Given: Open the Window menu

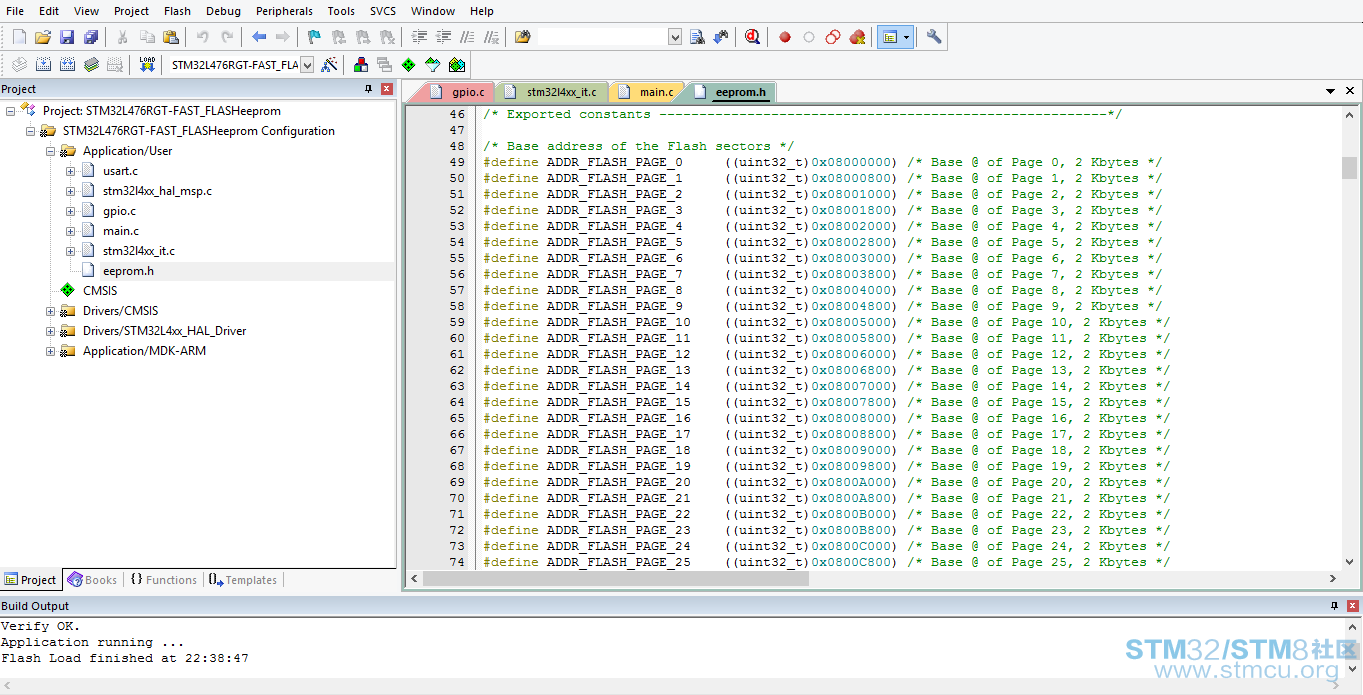Looking at the screenshot, I should click(x=433, y=11).
